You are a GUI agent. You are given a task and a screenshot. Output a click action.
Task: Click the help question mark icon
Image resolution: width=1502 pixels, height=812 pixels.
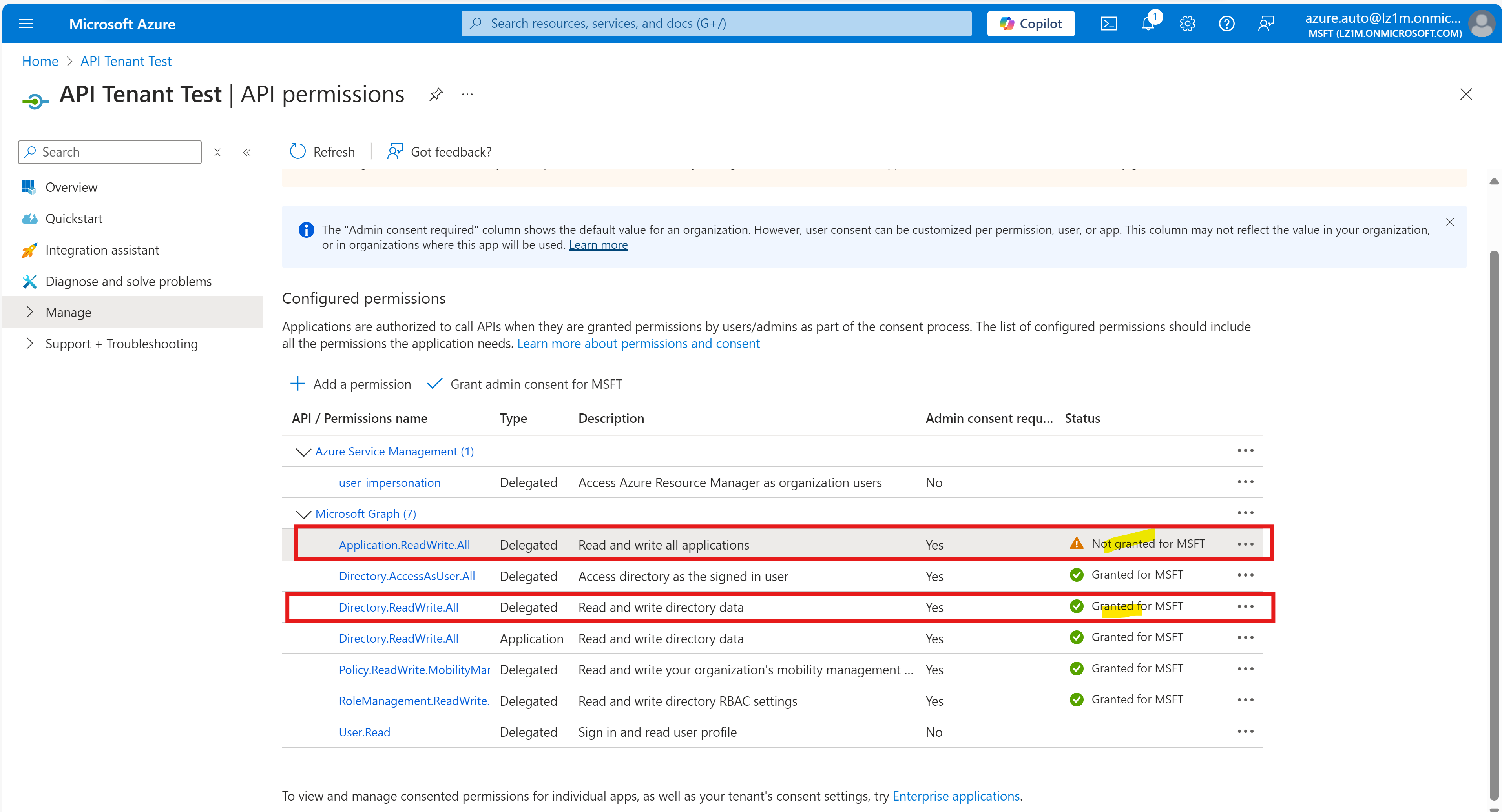click(x=1226, y=24)
